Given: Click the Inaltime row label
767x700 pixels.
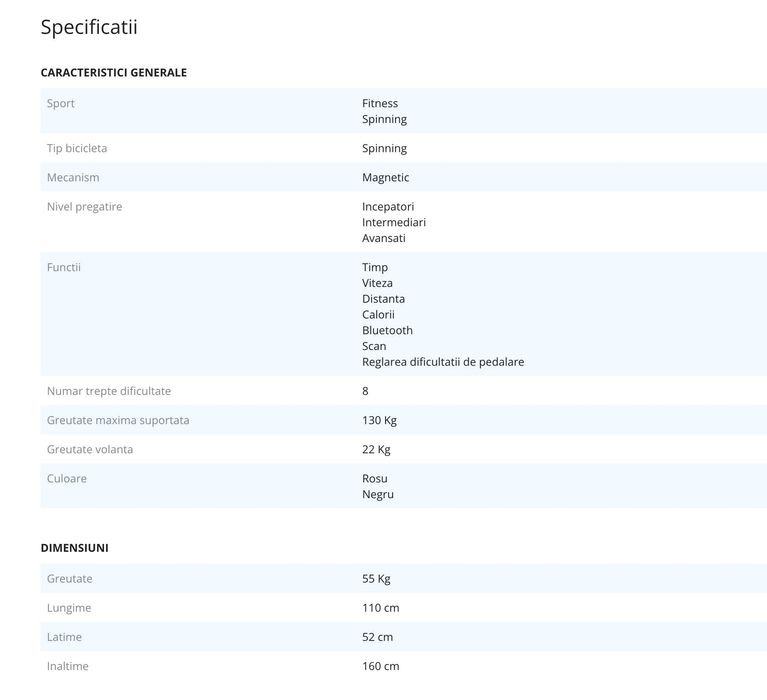Looking at the screenshot, I should (67, 666).
